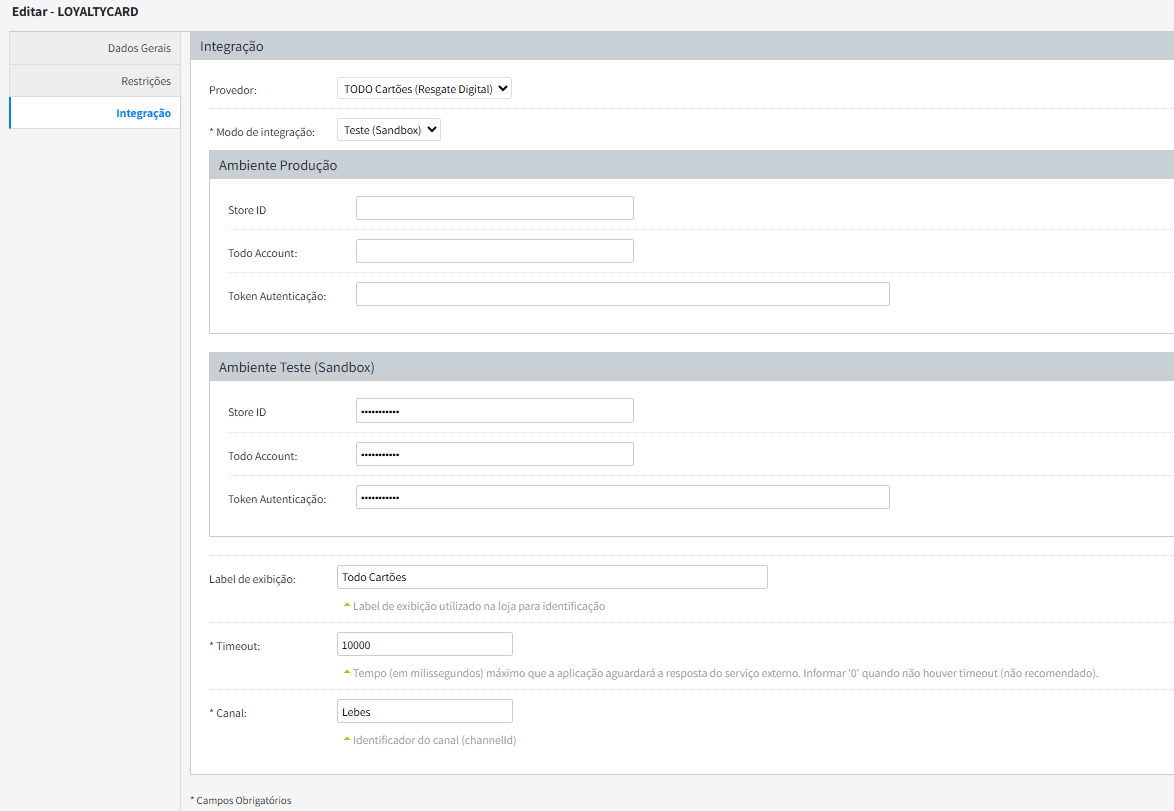The width and height of the screenshot is (1174, 811).
Task: Click the Canal input field
Action: pyautogui.click(x=425, y=711)
